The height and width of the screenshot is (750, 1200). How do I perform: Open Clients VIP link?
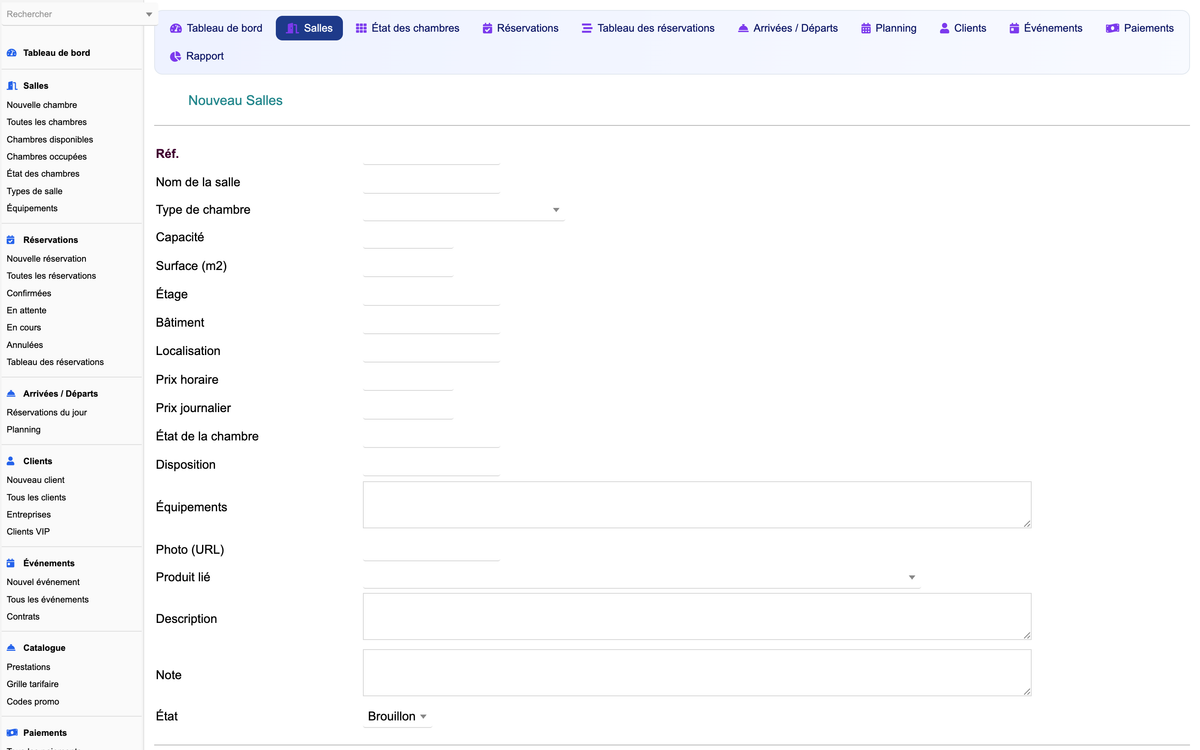coord(28,531)
